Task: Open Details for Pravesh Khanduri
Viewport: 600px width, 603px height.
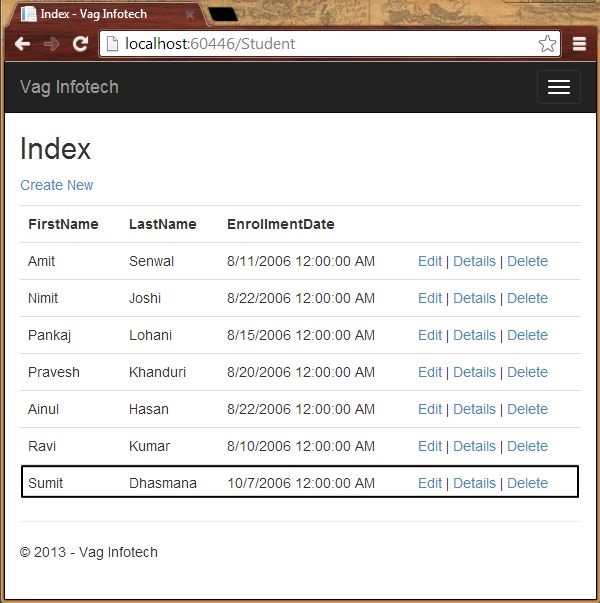Action: [x=474, y=372]
